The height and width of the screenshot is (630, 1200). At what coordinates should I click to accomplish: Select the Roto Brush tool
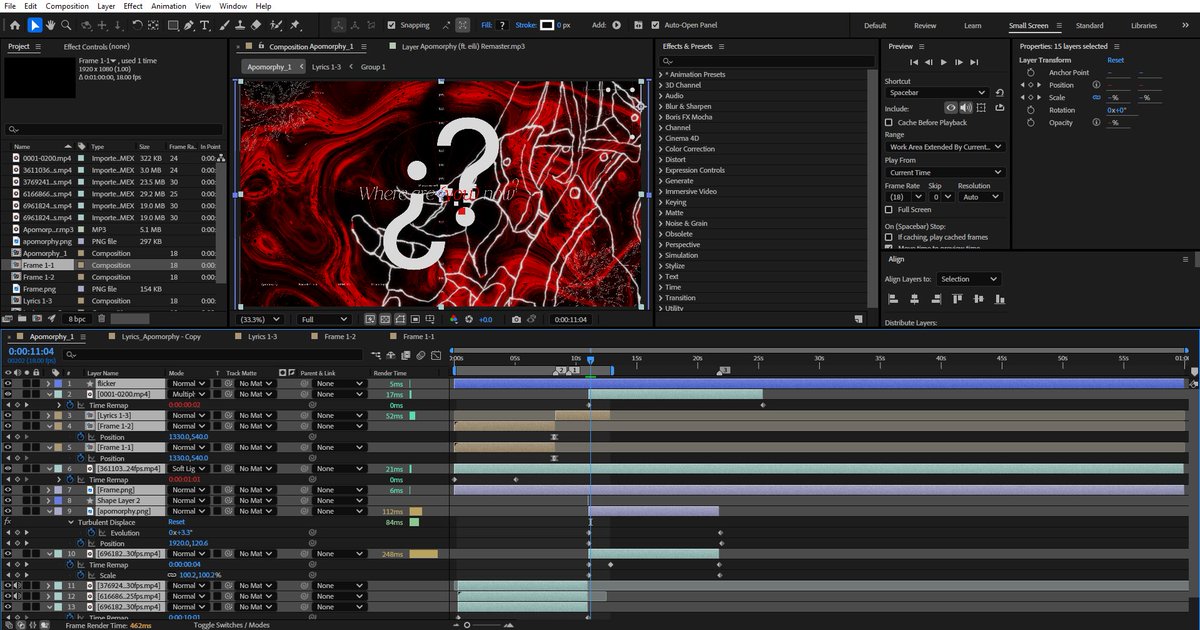point(275,25)
